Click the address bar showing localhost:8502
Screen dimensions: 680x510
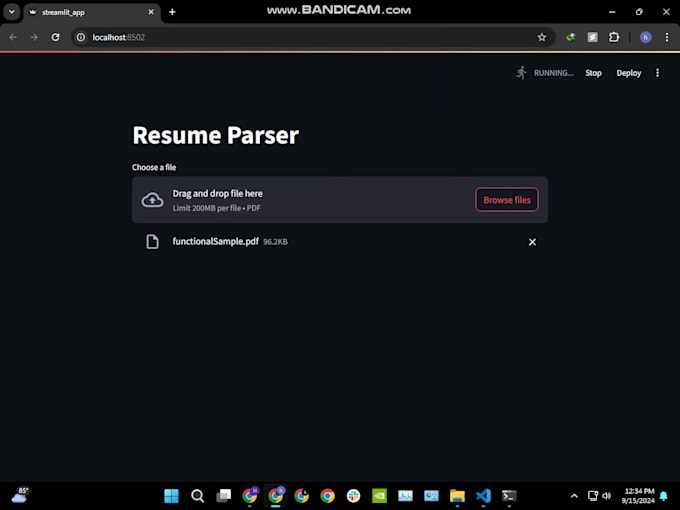(300, 37)
